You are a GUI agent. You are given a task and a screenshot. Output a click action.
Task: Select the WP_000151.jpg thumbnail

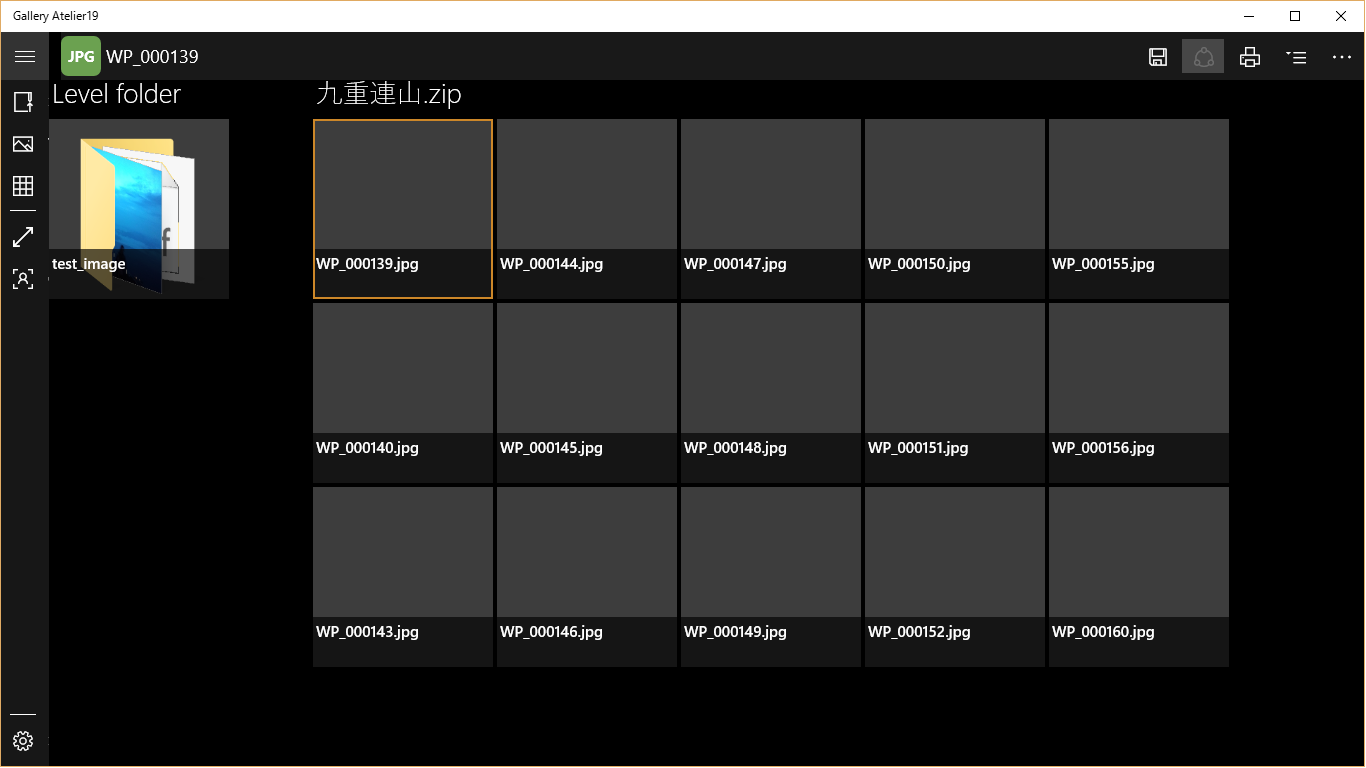pyautogui.click(x=955, y=392)
